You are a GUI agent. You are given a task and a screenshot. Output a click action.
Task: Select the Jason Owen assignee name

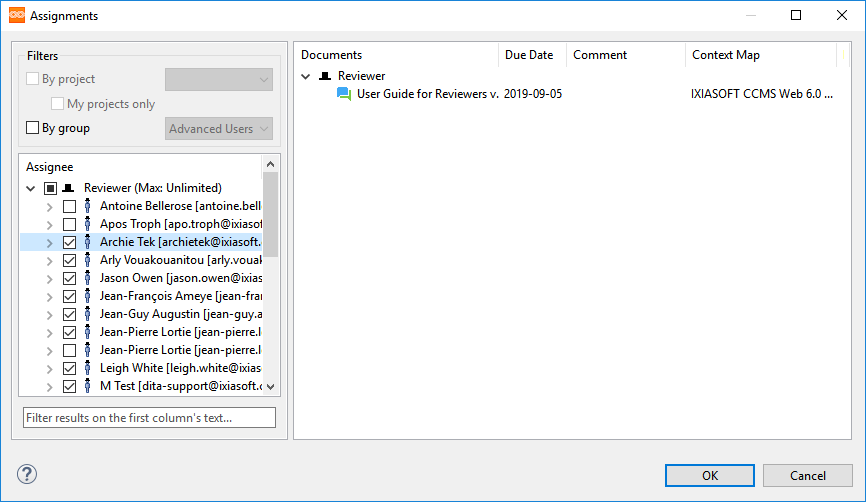click(x=181, y=278)
